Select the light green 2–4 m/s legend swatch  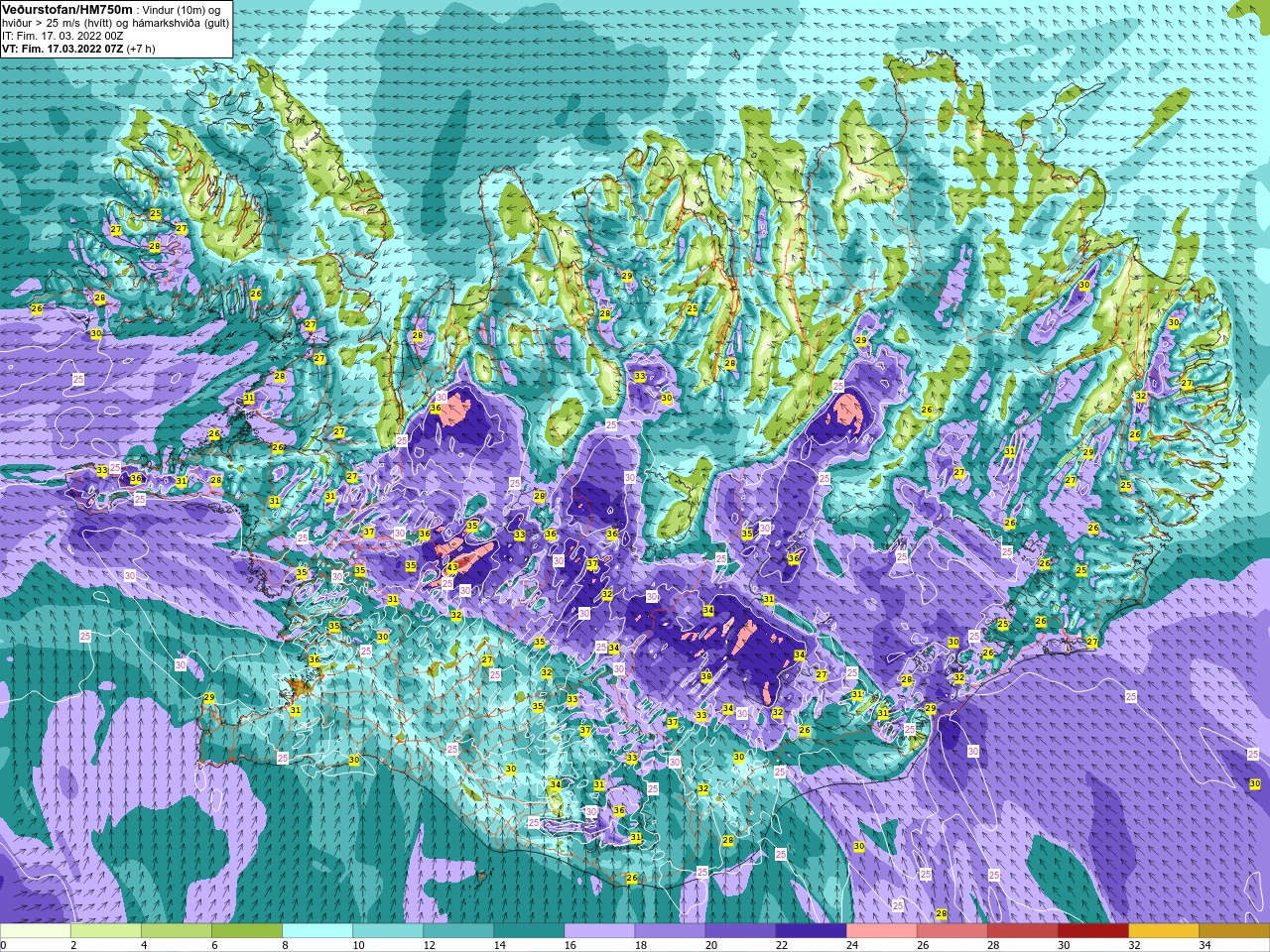coord(106,931)
